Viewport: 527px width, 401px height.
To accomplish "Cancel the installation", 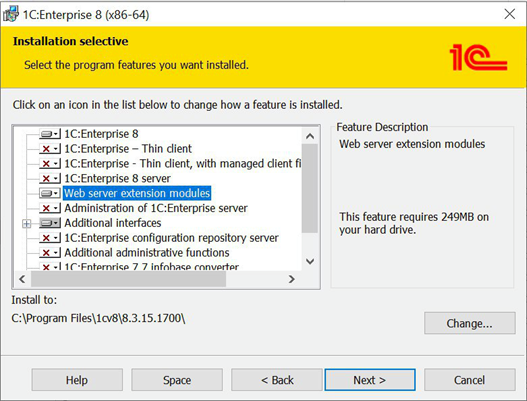I will [470, 380].
